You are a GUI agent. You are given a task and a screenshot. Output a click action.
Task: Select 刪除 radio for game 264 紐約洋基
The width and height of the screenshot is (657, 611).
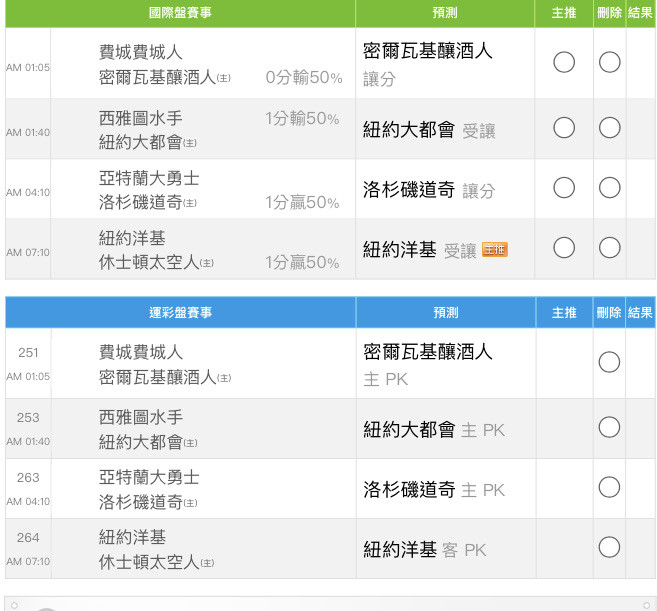coord(609,547)
